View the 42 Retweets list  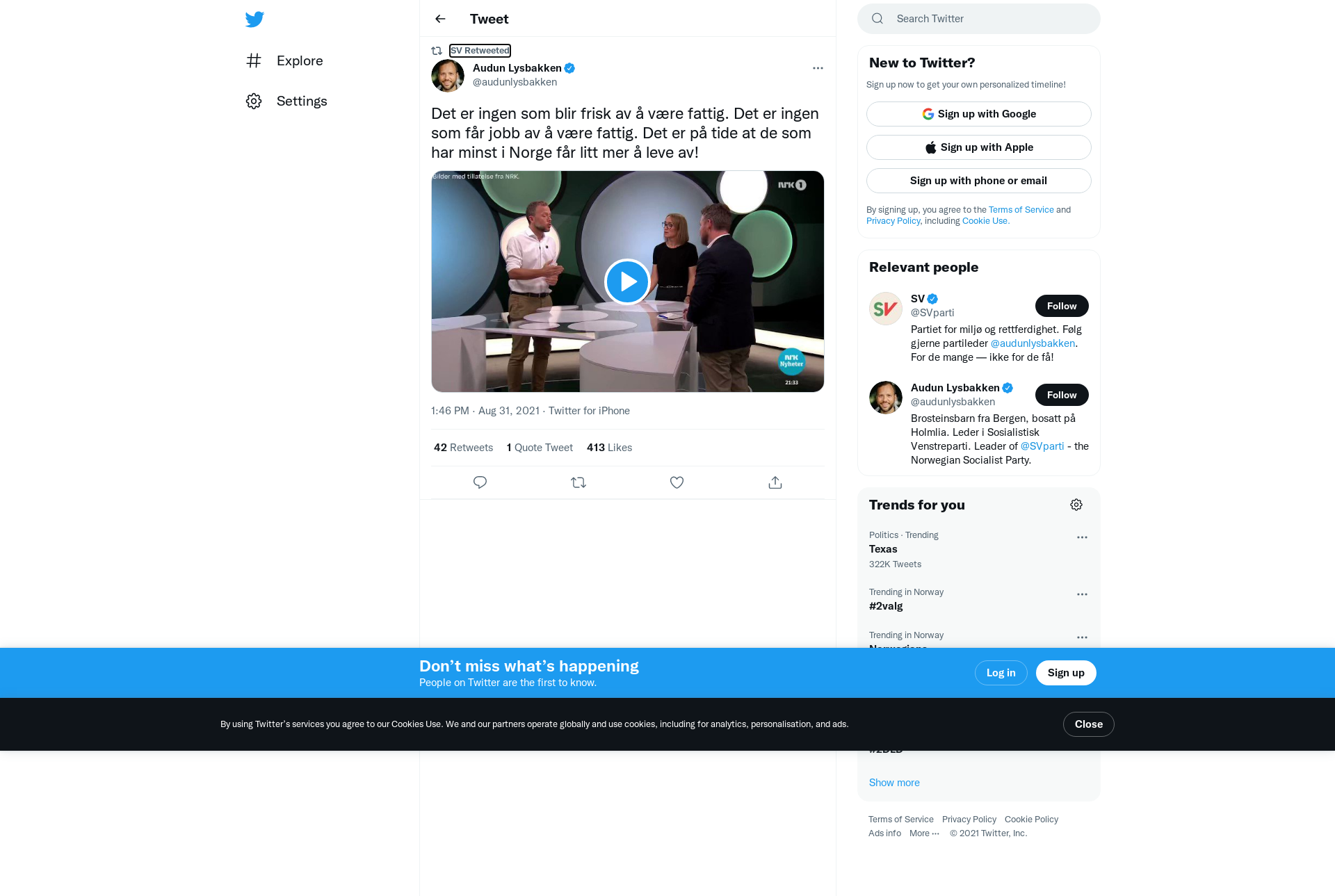(x=463, y=448)
